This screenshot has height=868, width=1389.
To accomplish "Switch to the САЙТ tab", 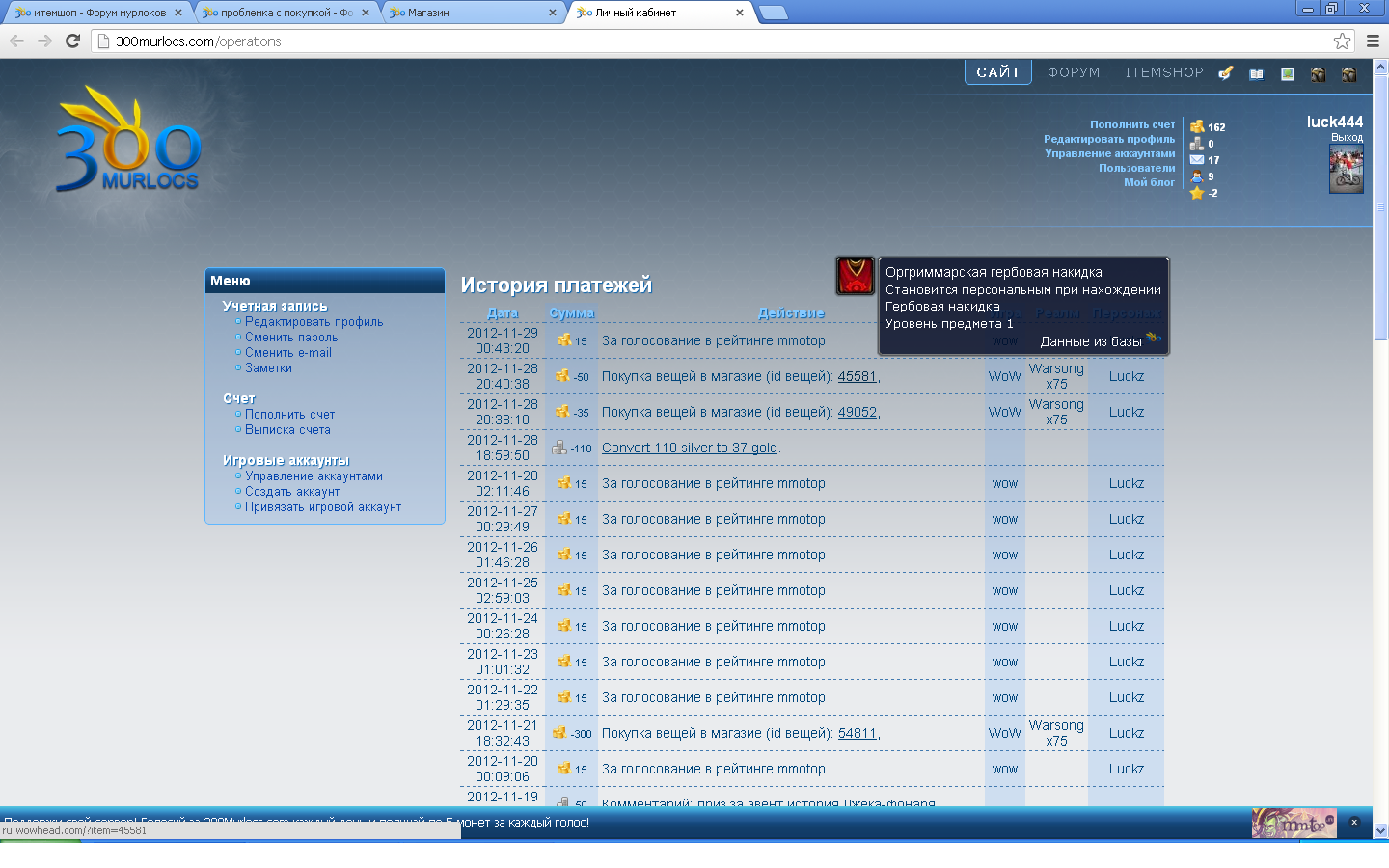I will click(998, 72).
